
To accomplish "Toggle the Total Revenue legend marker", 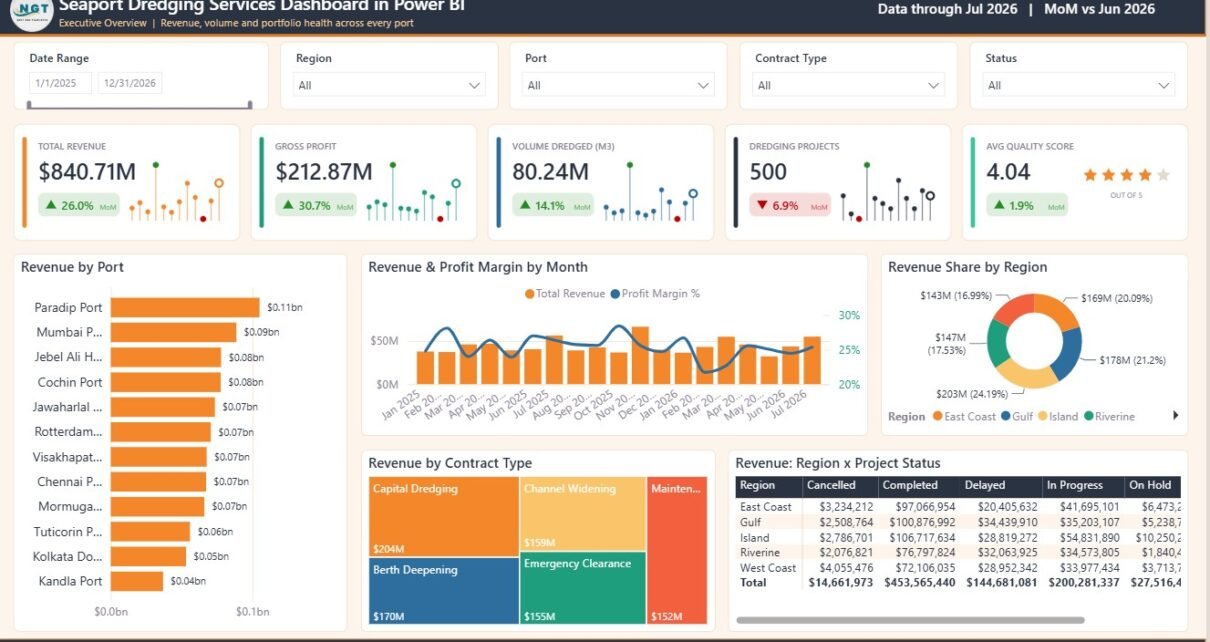I will point(530,294).
